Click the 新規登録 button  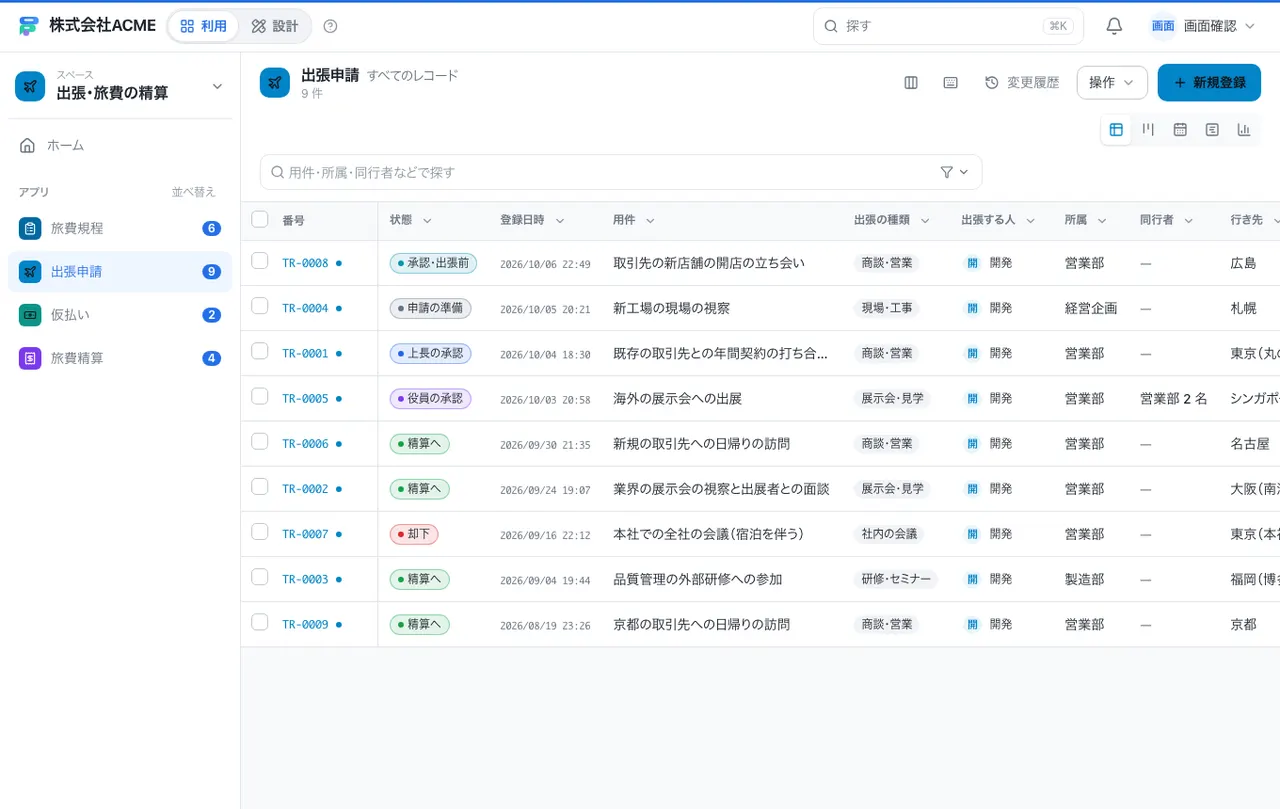tap(1209, 83)
